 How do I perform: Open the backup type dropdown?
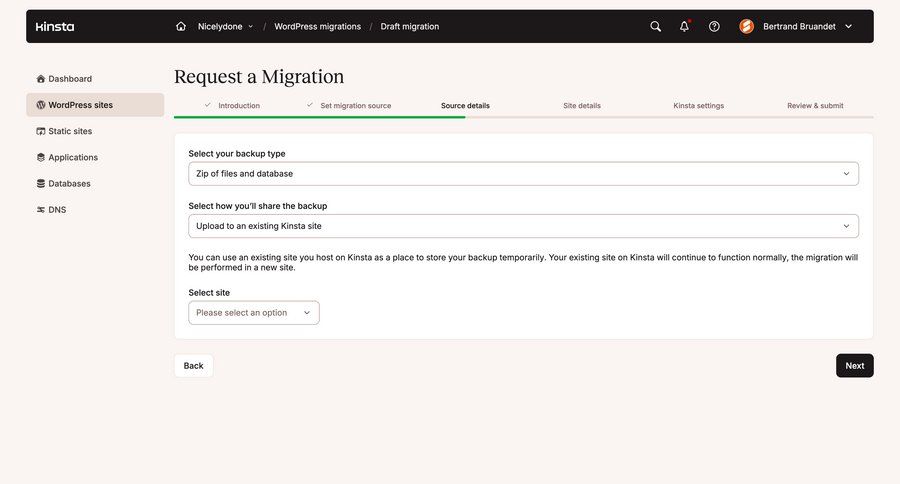(523, 174)
